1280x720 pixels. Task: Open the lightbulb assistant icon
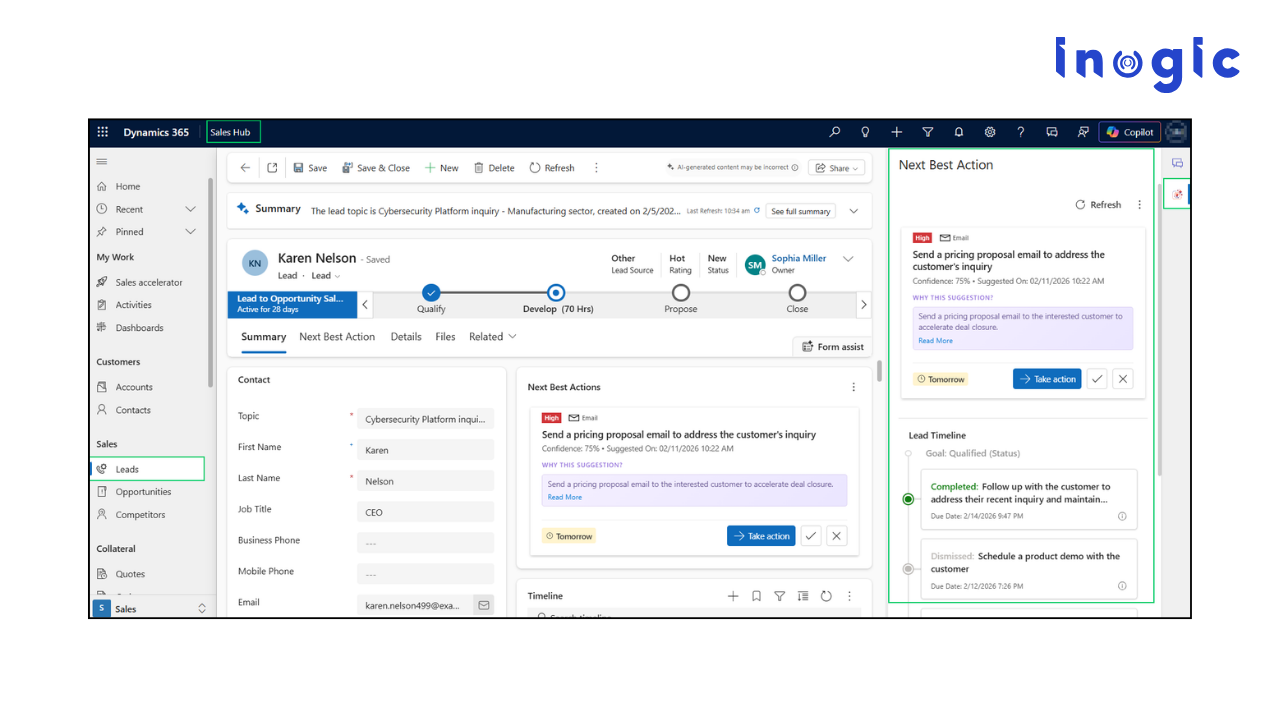865,132
